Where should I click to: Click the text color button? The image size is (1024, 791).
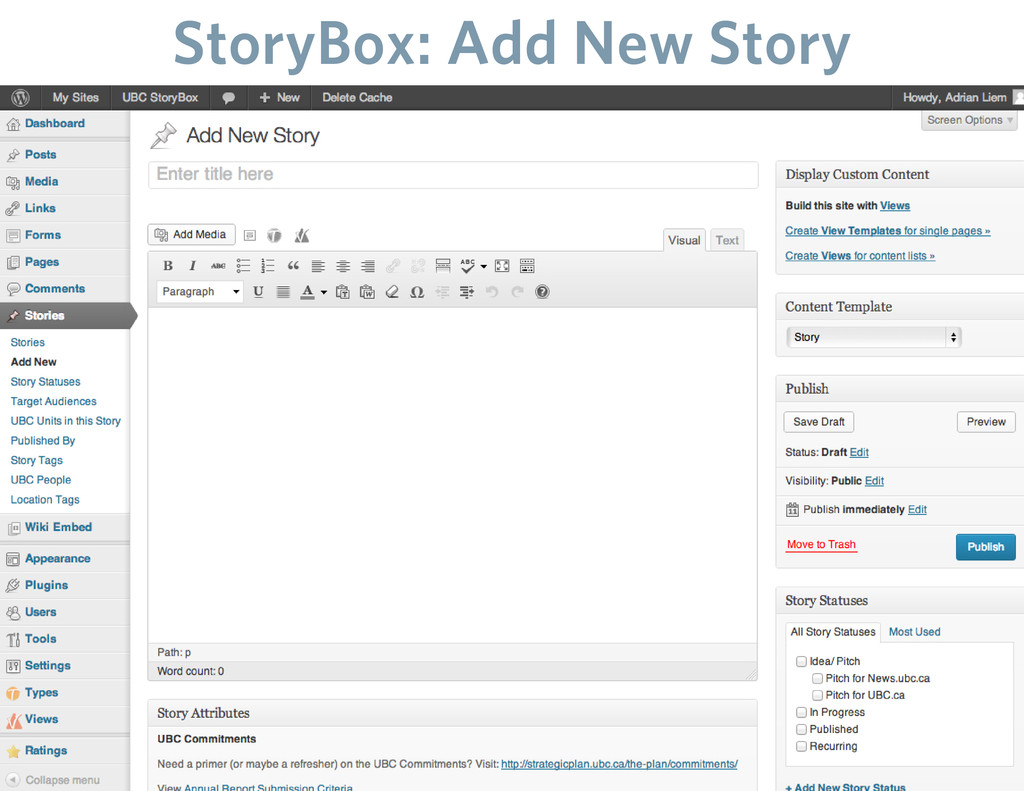(307, 292)
